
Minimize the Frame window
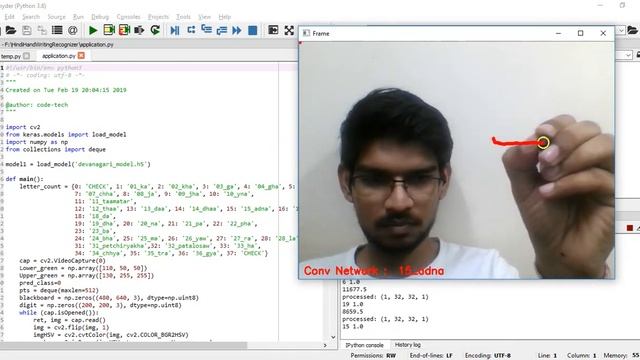click(558, 33)
